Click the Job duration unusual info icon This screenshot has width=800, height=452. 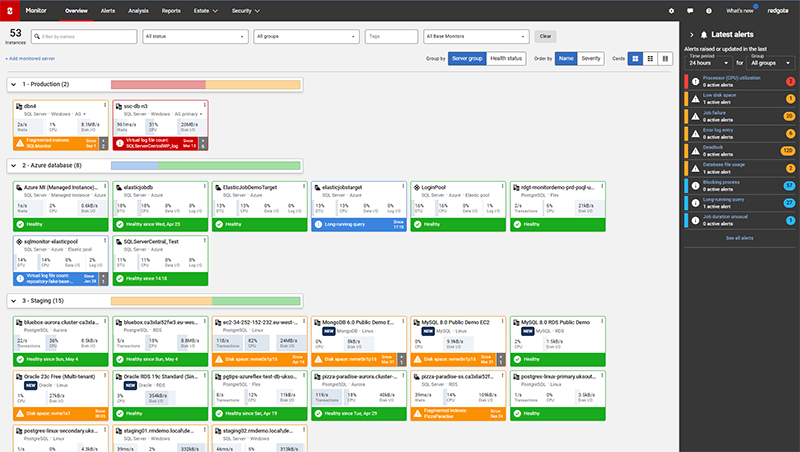point(695,220)
